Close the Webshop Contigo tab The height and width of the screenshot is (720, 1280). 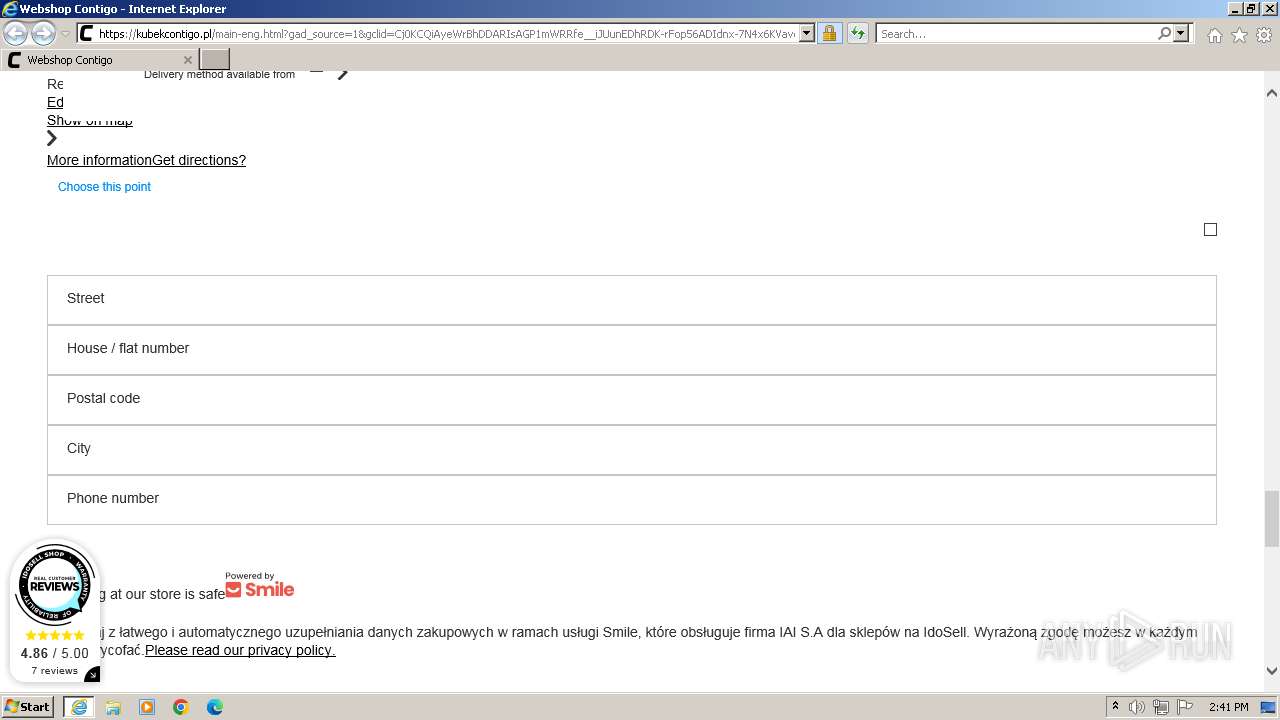[x=187, y=60]
